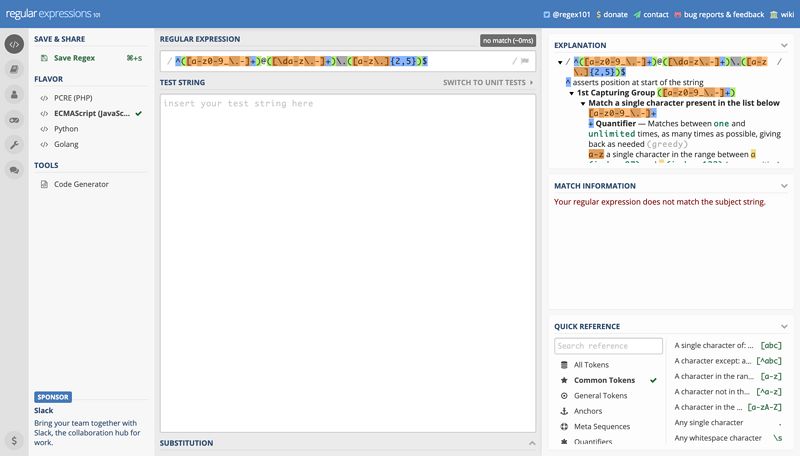Click the Slack sponsor link

[43, 411]
